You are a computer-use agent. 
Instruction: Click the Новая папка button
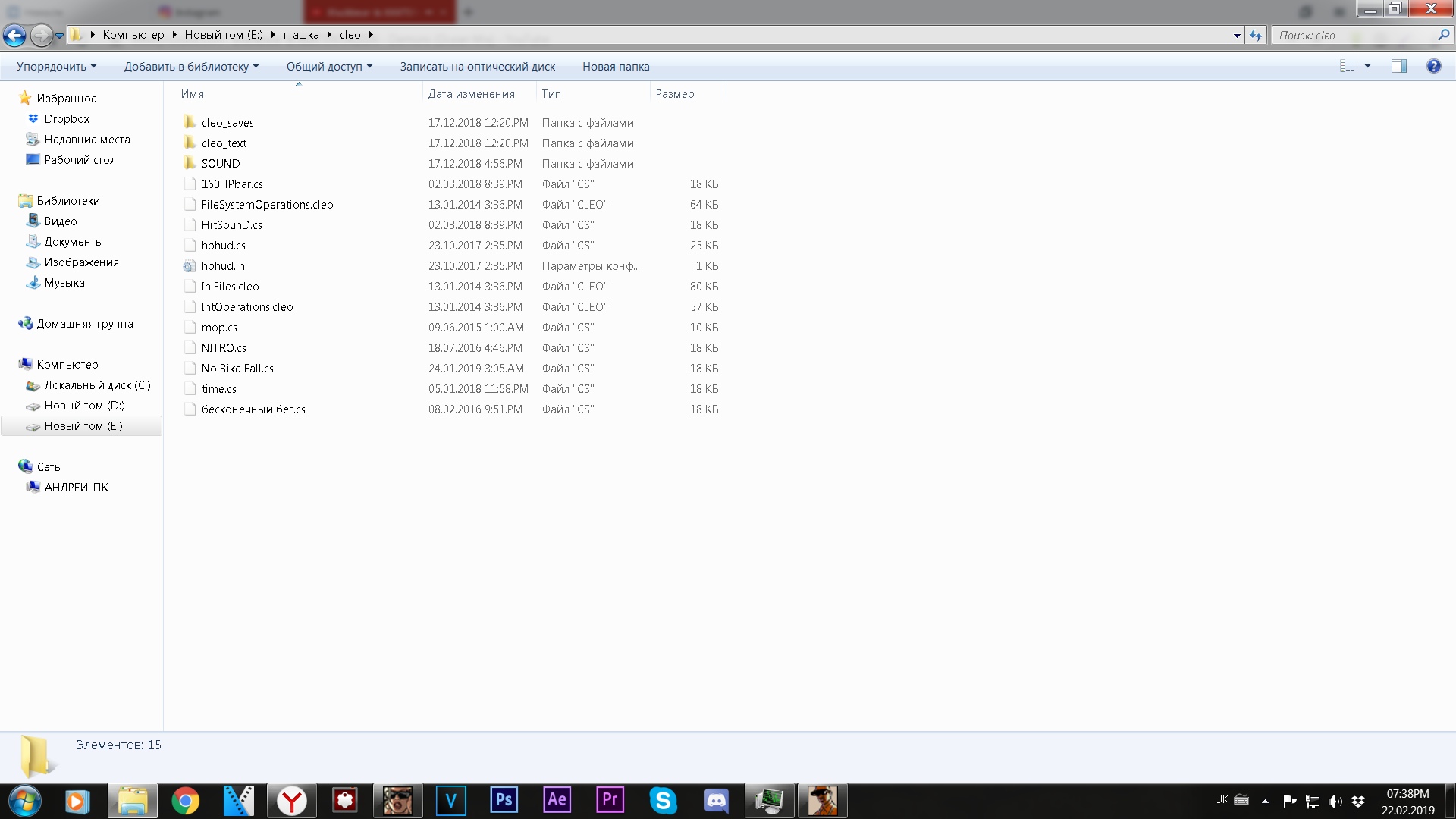coord(616,66)
